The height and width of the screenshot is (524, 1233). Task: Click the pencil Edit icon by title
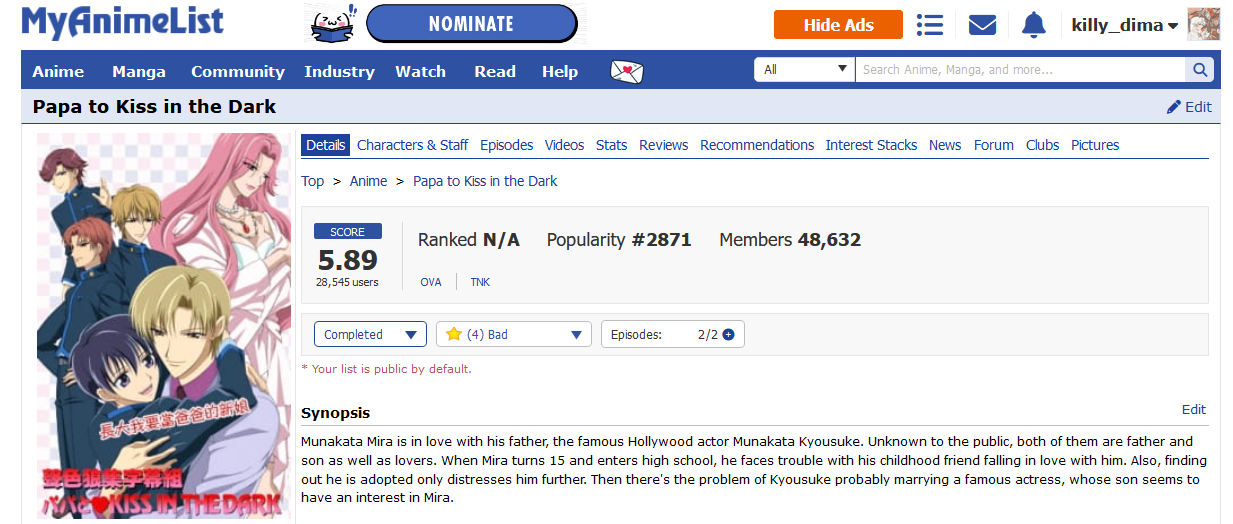[x=1174, y=107]
